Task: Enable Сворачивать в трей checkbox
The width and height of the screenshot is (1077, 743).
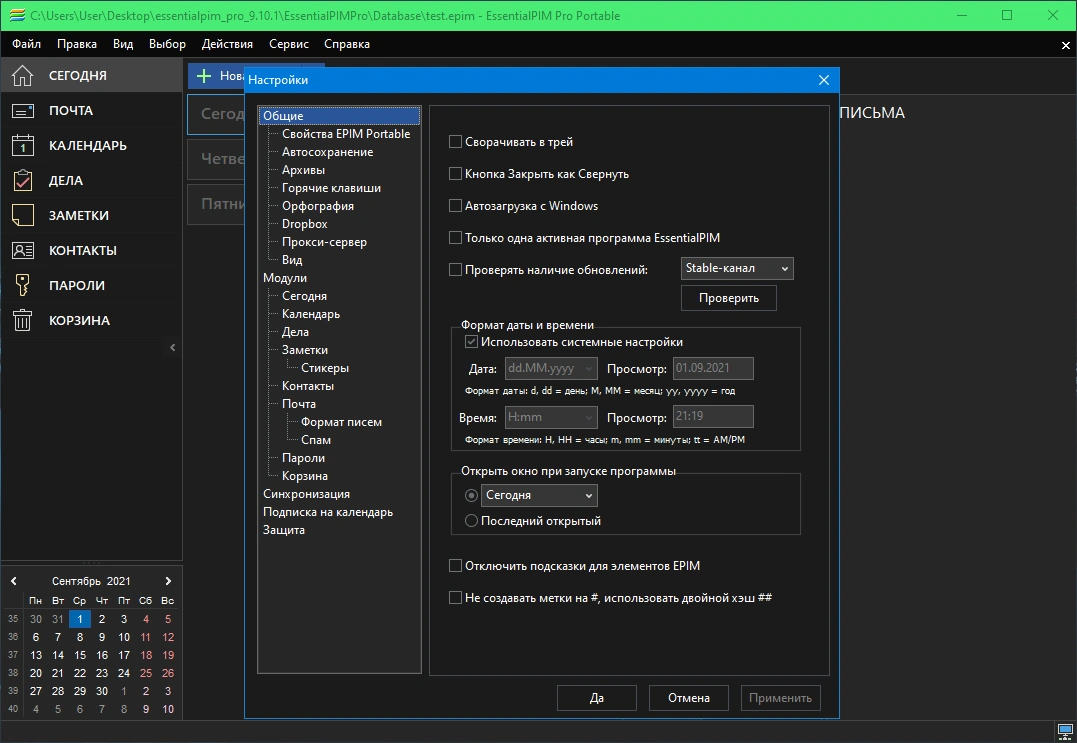Action: [455, 142]
